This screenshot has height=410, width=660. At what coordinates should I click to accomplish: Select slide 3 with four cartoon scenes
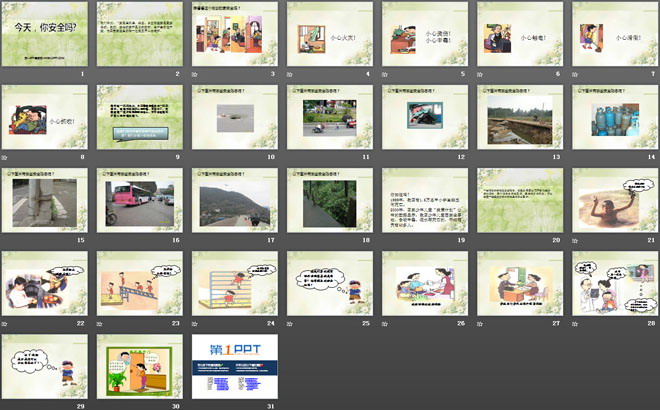coord(235,34)
